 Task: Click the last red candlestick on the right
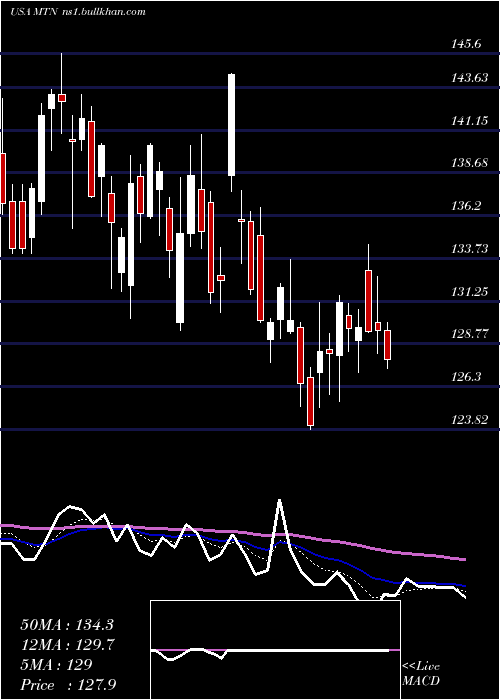coord(388,345)
